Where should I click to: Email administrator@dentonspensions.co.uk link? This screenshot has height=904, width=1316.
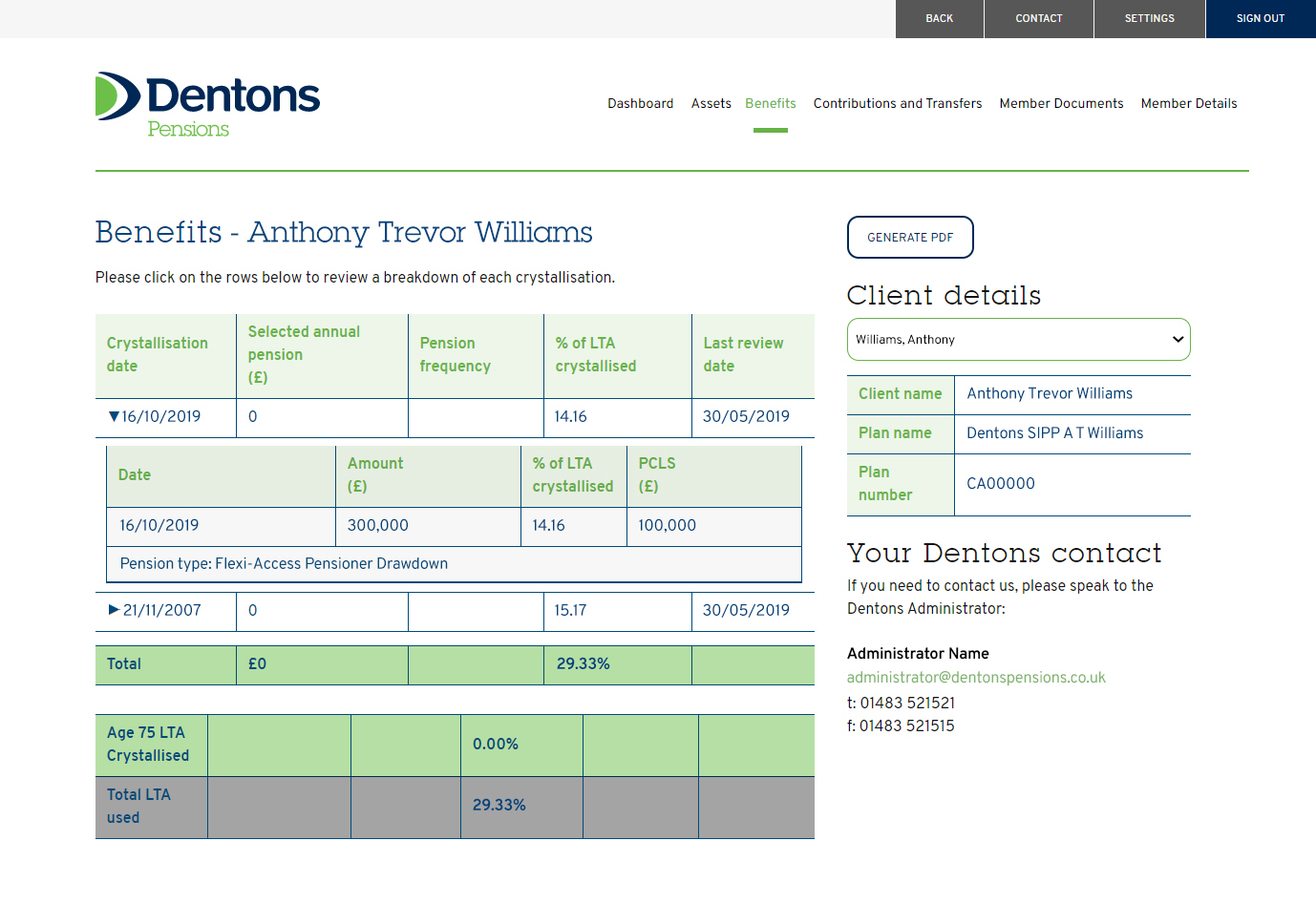[976, 677]
